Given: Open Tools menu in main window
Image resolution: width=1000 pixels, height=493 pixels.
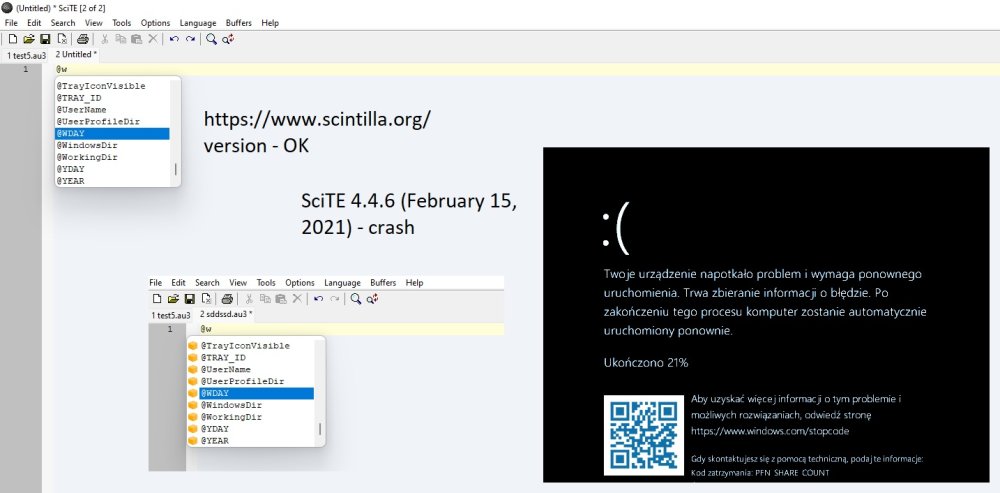Looking at the screenshot, I should click(x=122, y=23).
